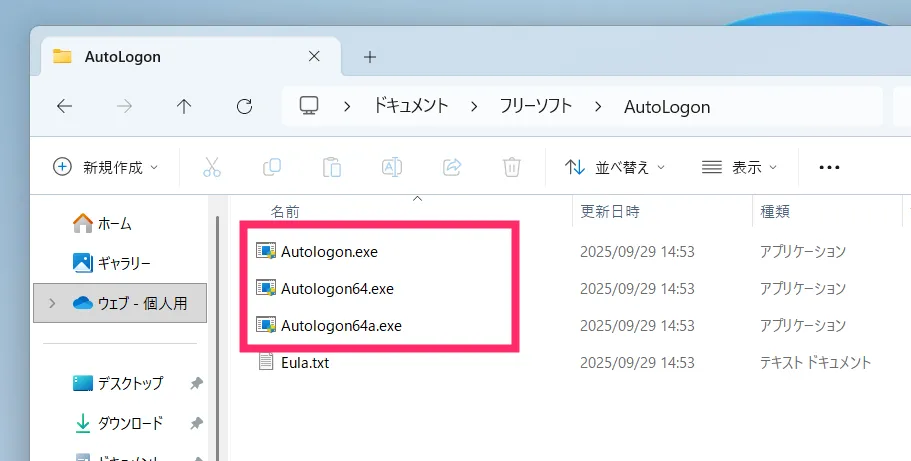The image size is (911, 461).
Task: Select the AutoLogon window tab
Action: point(191,56)
